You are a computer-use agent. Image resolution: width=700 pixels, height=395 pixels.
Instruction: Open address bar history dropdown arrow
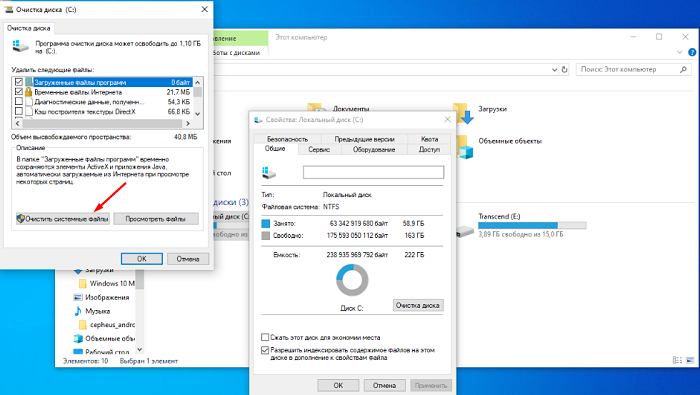point(554,70)
